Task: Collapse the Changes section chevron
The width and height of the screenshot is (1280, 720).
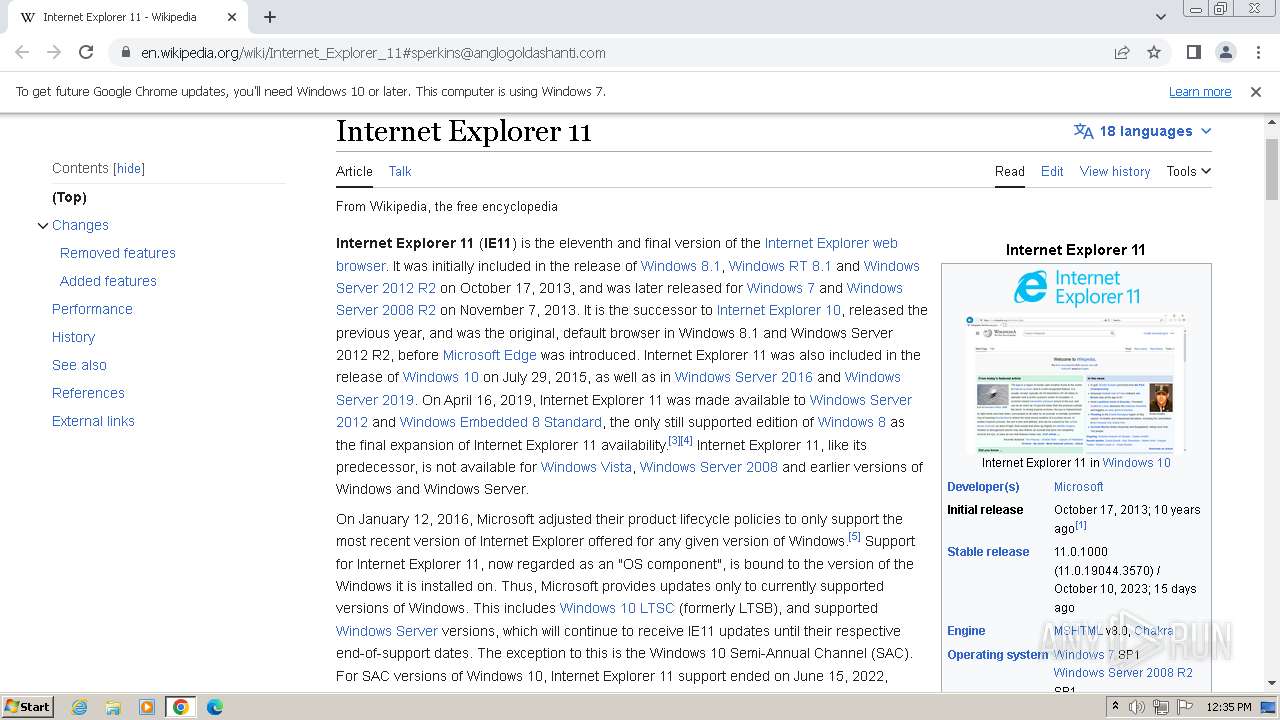Action: (x=43, y=226)
